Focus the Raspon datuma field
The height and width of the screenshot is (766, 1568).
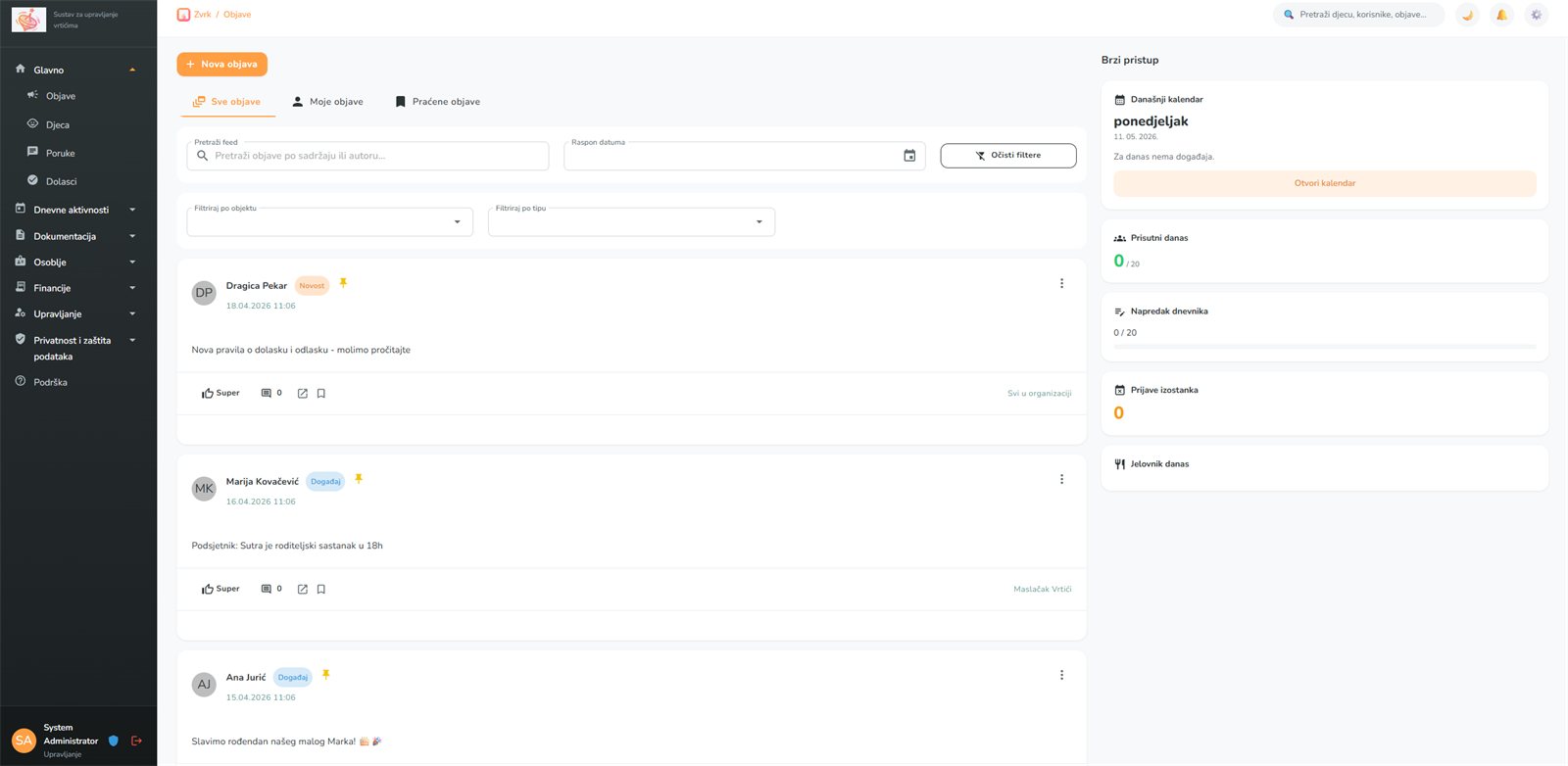pyautogui.click(x=745, y=156)
